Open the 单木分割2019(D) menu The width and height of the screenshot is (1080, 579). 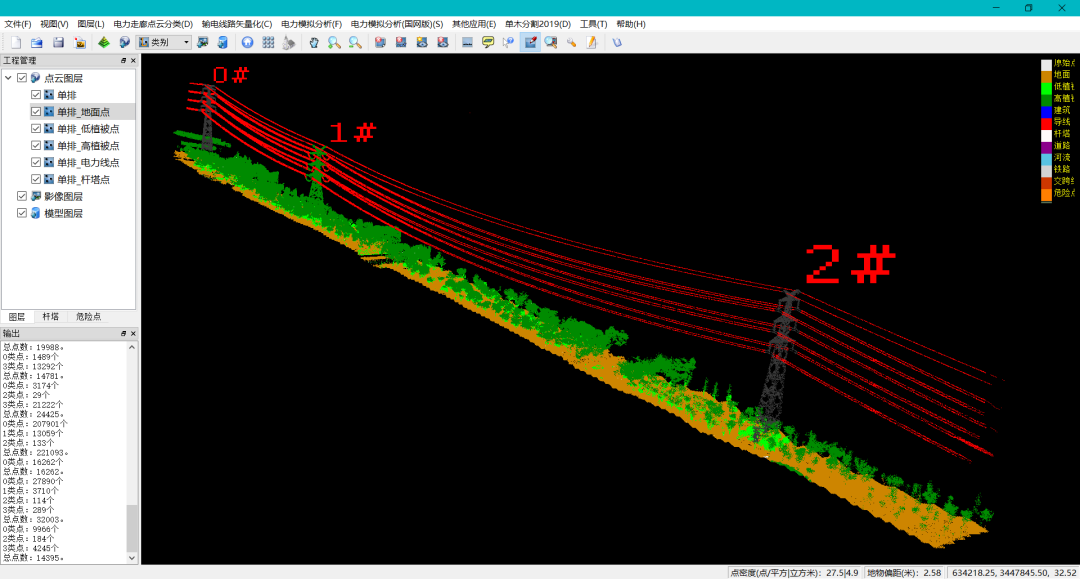click(537, 23)
